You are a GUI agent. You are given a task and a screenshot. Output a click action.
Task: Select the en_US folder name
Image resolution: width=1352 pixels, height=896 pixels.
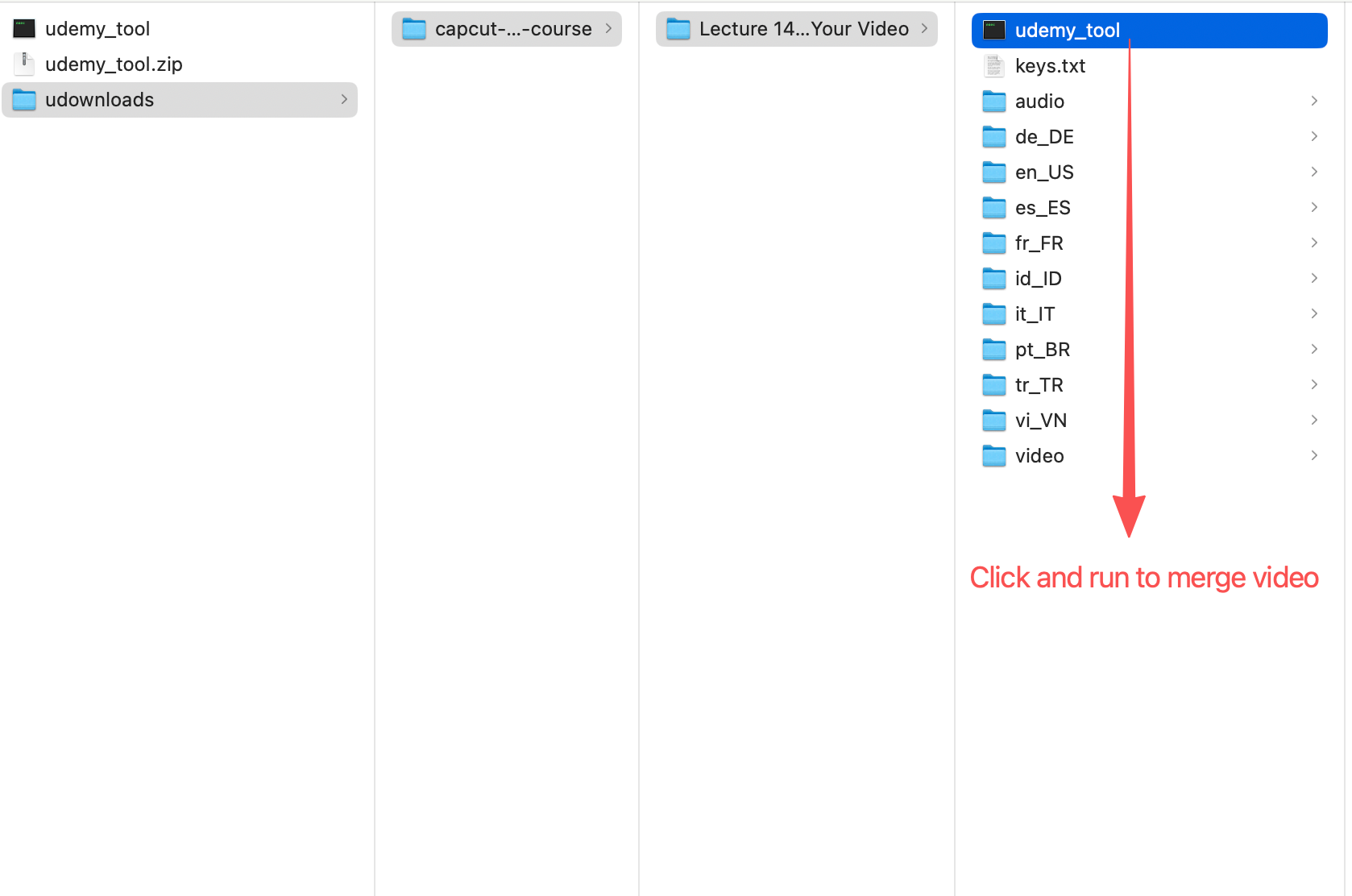point(1044,172)
